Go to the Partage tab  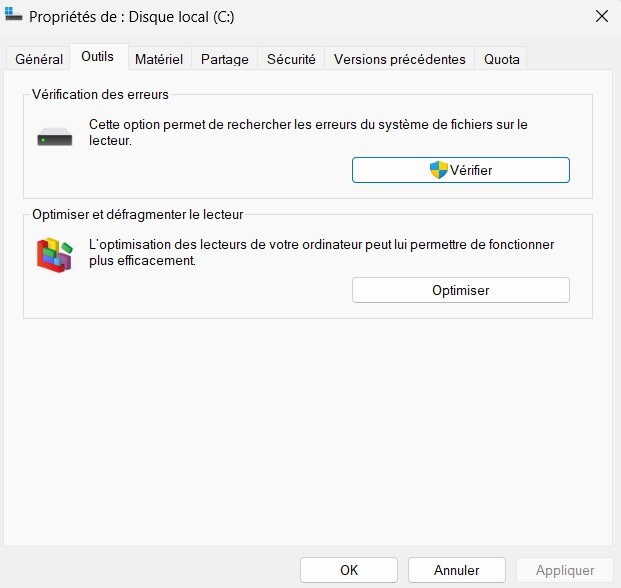225,59
